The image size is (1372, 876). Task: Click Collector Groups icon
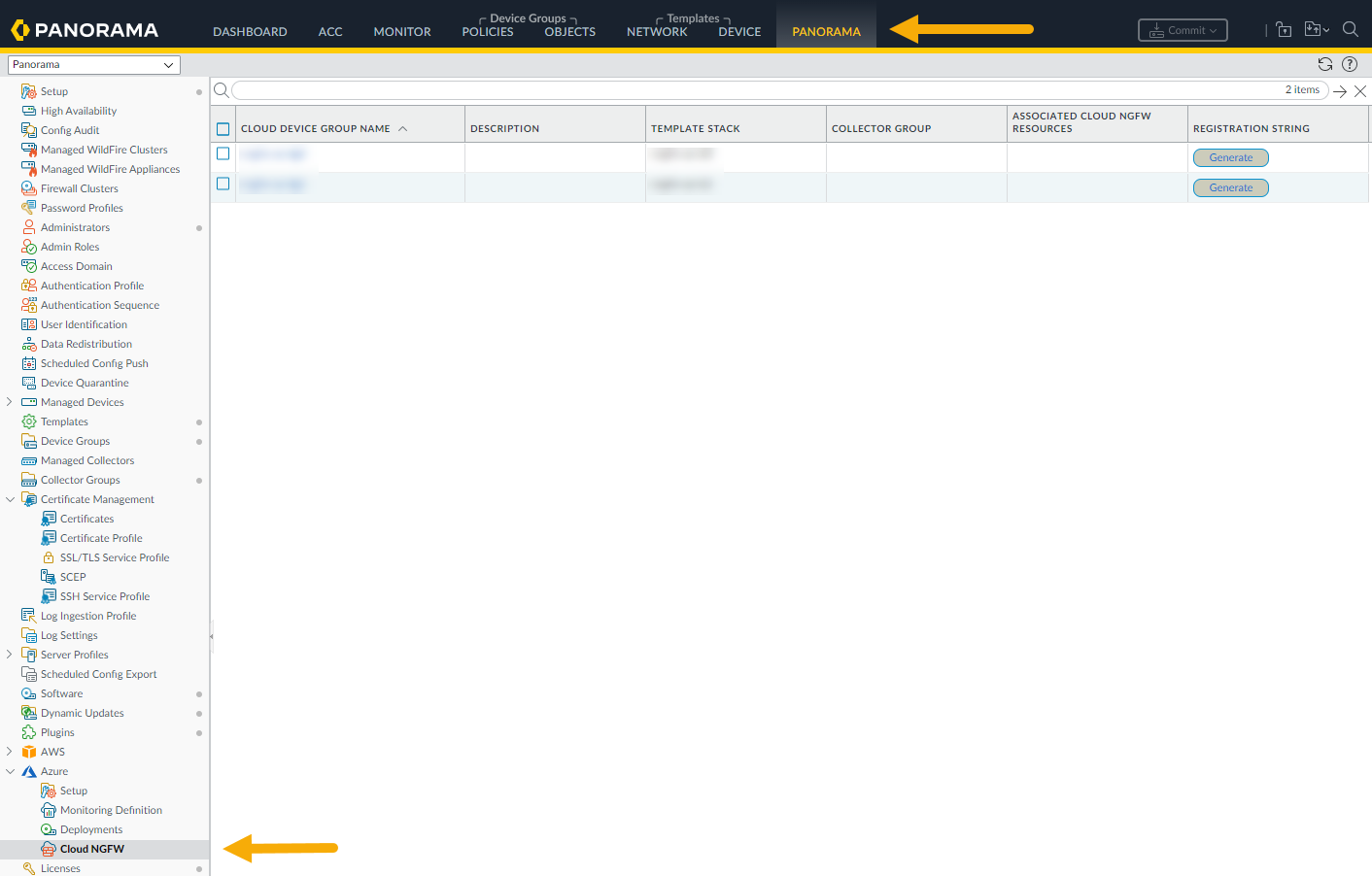tap(29, 480)
